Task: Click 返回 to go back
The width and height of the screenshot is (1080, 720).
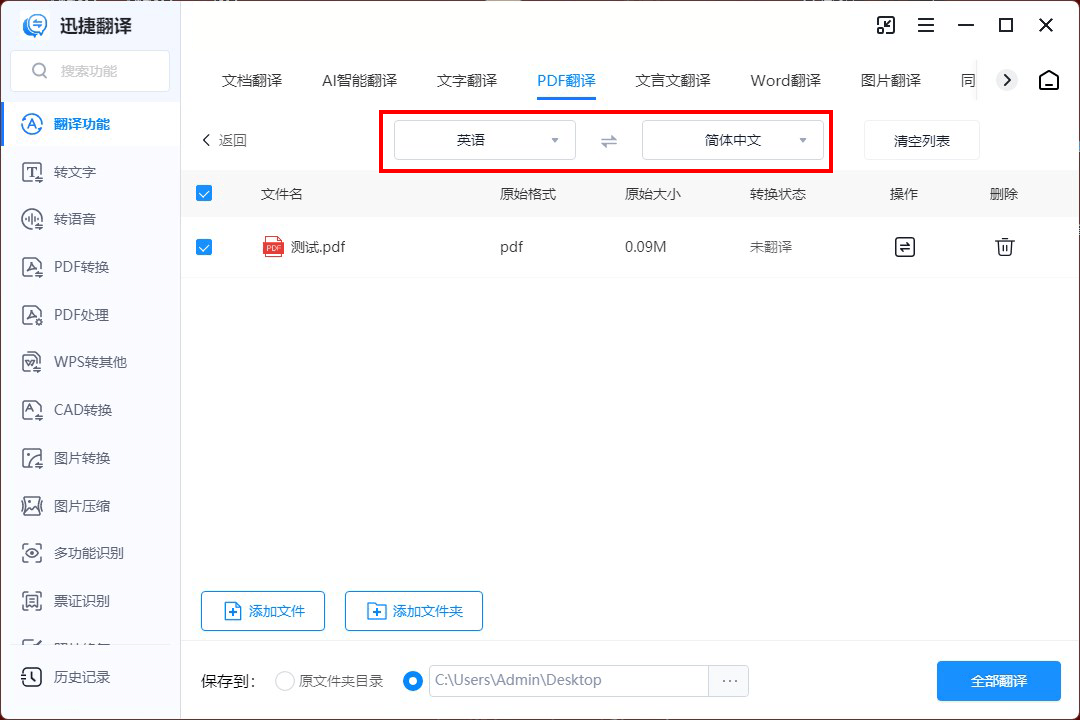Action: [x=225, y=141]
